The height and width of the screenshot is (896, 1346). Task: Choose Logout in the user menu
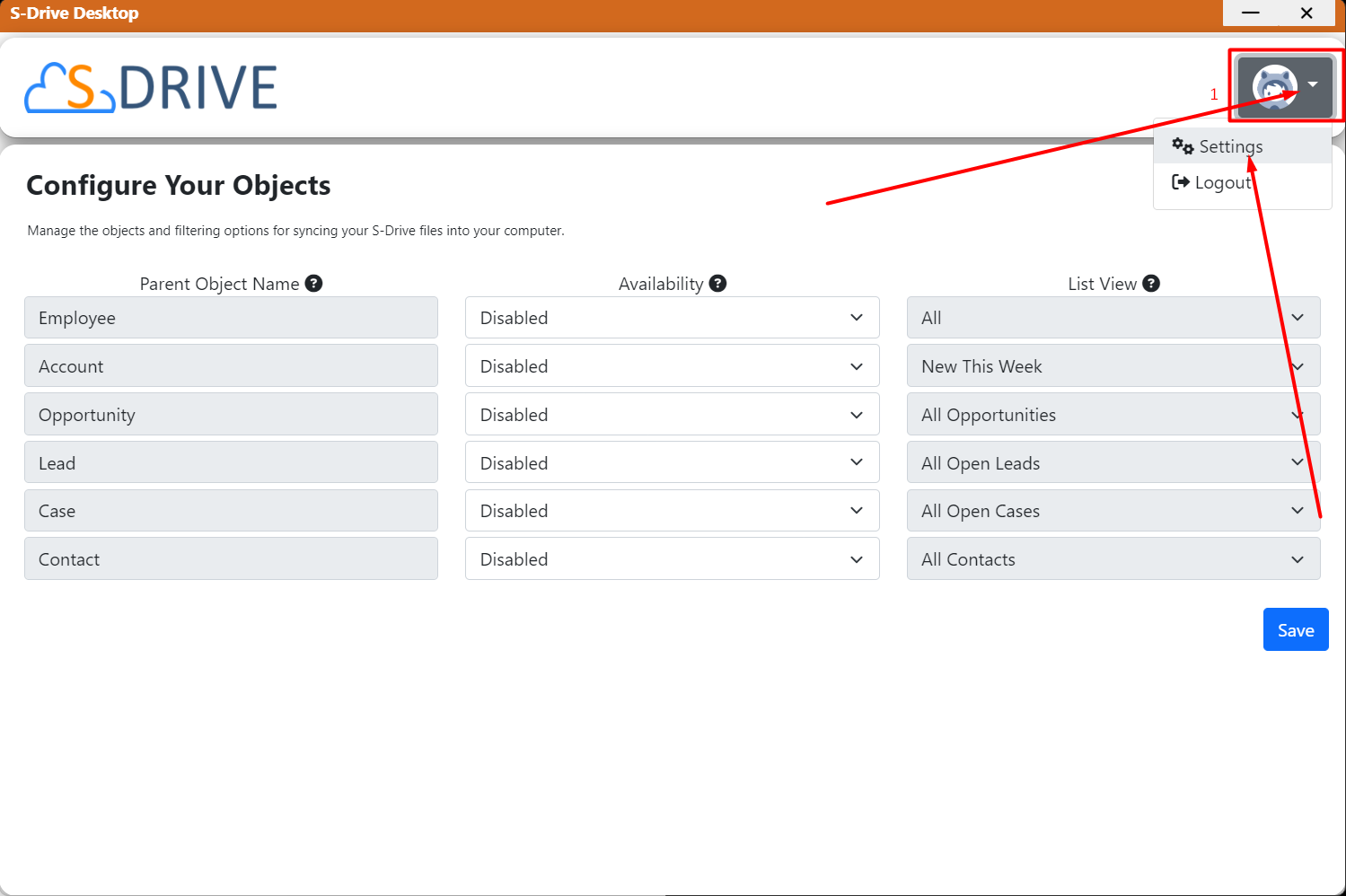point(1222,182)
